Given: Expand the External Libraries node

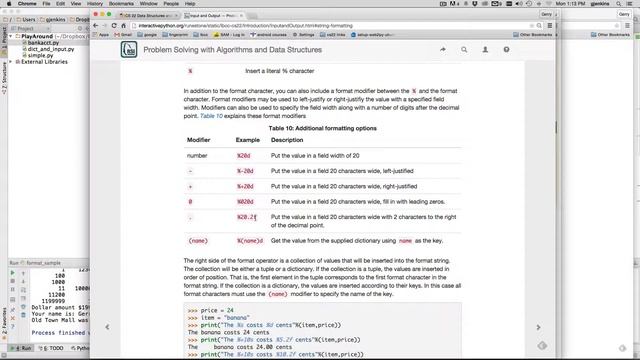Looking at the screenshot, I should pyautogui.click(x=11, y=62).
